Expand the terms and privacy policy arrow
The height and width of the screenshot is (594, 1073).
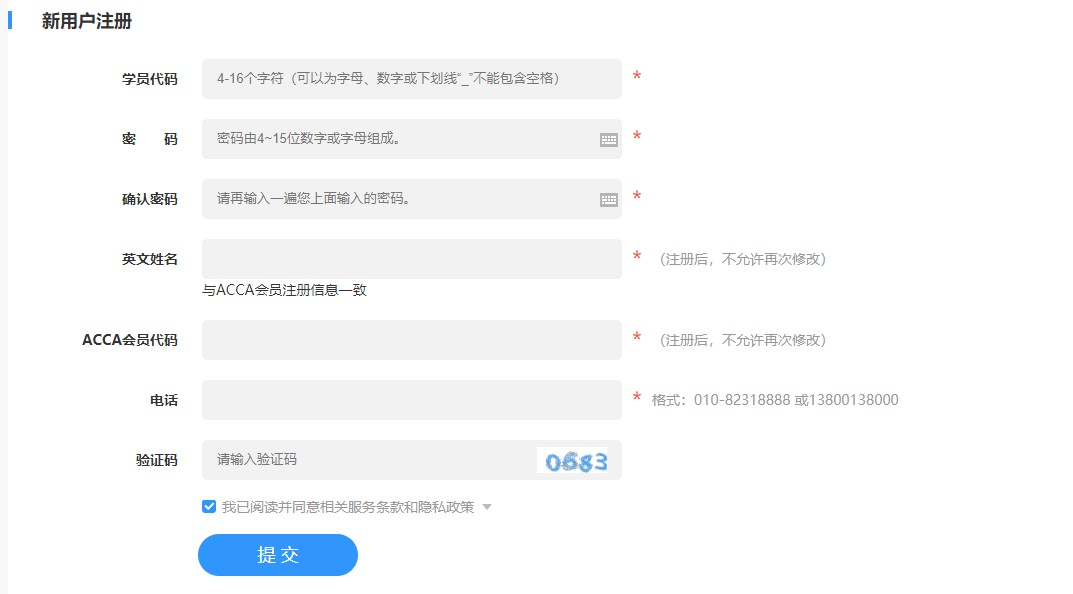487,507
